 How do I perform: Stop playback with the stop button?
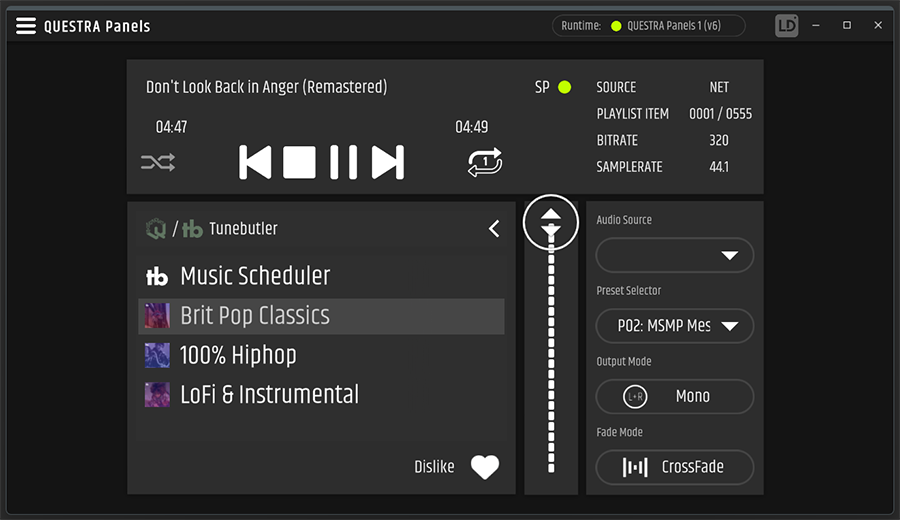click(x=299, y=162)
